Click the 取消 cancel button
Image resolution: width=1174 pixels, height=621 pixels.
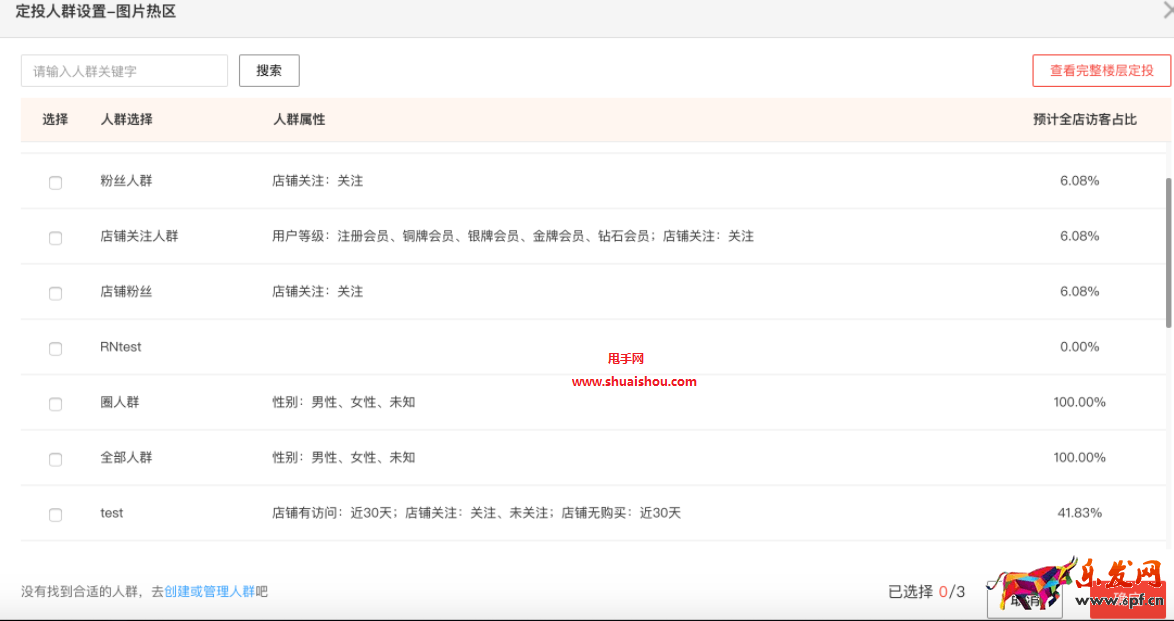[x=1025, y=600]
